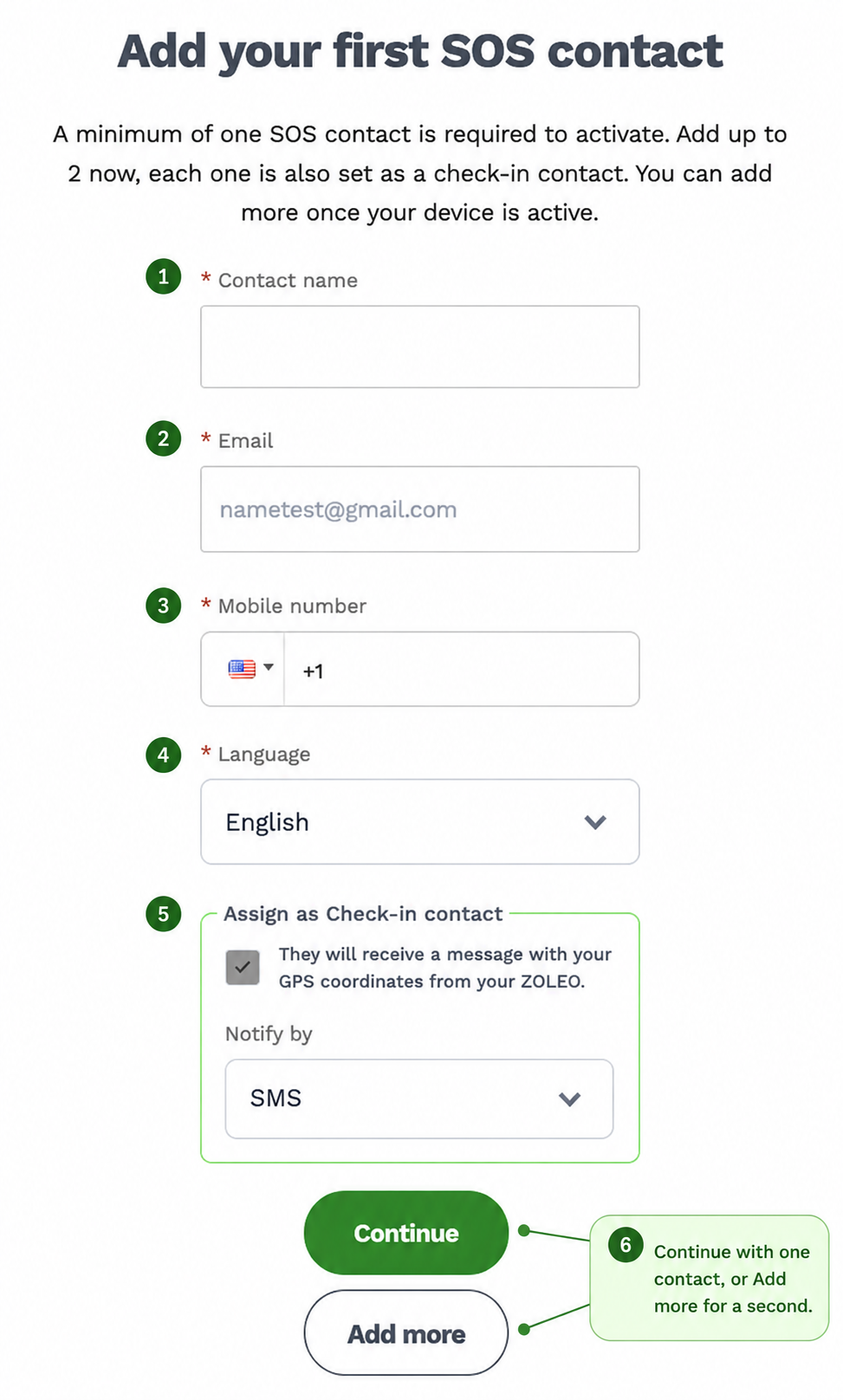Viewport: 843px width, 1400px height.
Task: Open the country code selector arrow
Action: click(x=269, y=667)
